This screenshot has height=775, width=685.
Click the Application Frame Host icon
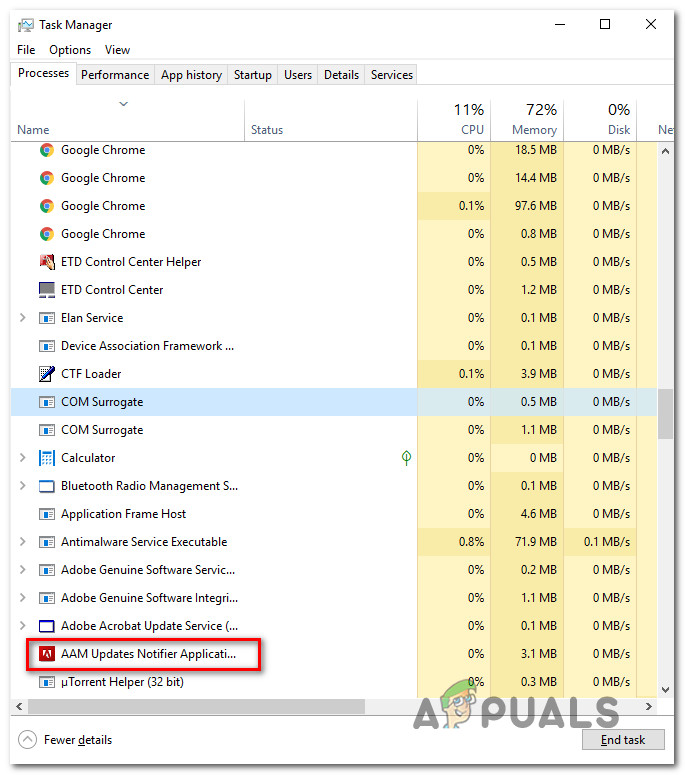(x=47, y=514)
